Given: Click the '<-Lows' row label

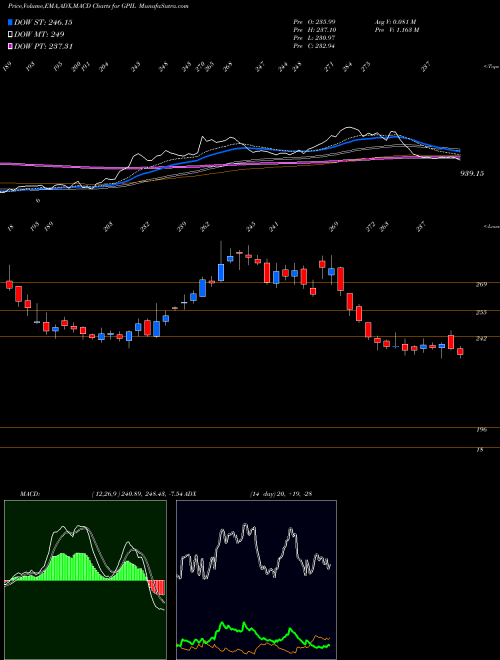Looking at the screenshot, I should click(x=491, y=227).
